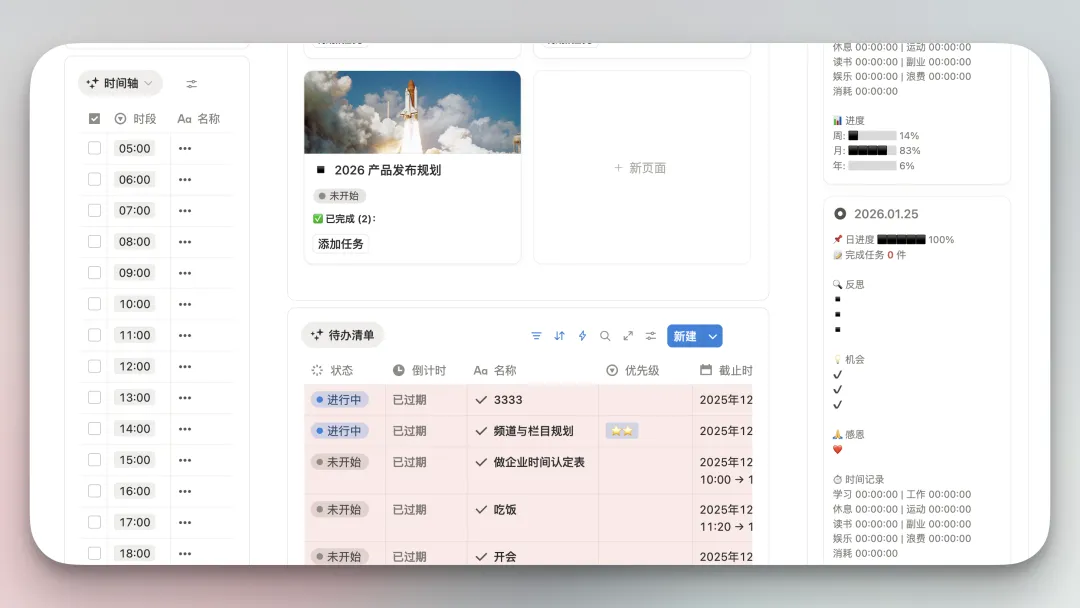The width and height of the screenshot is (1080, 608).
Task: Toggle the header select-all checkbox in 时间轴
Action: point(94,118)
